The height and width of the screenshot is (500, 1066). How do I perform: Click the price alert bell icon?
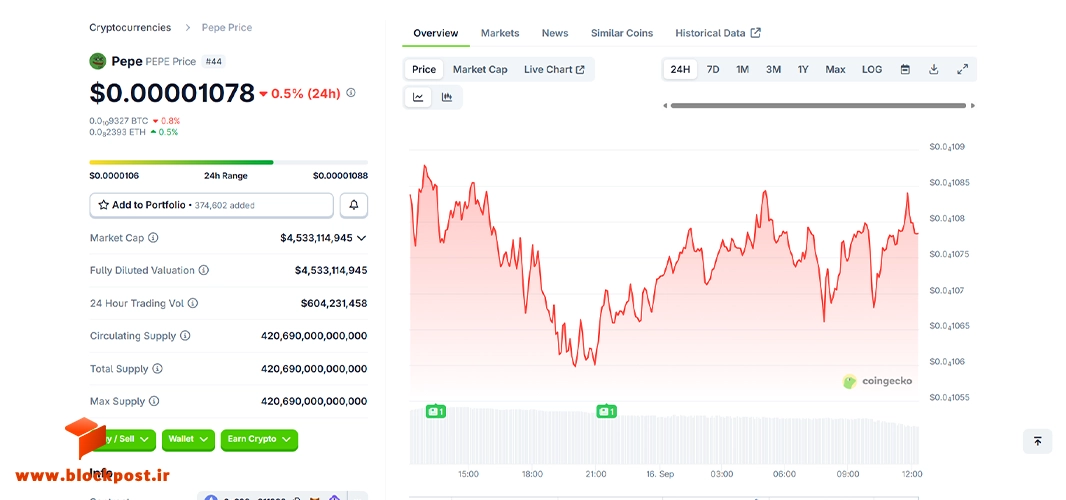[354, 205]
